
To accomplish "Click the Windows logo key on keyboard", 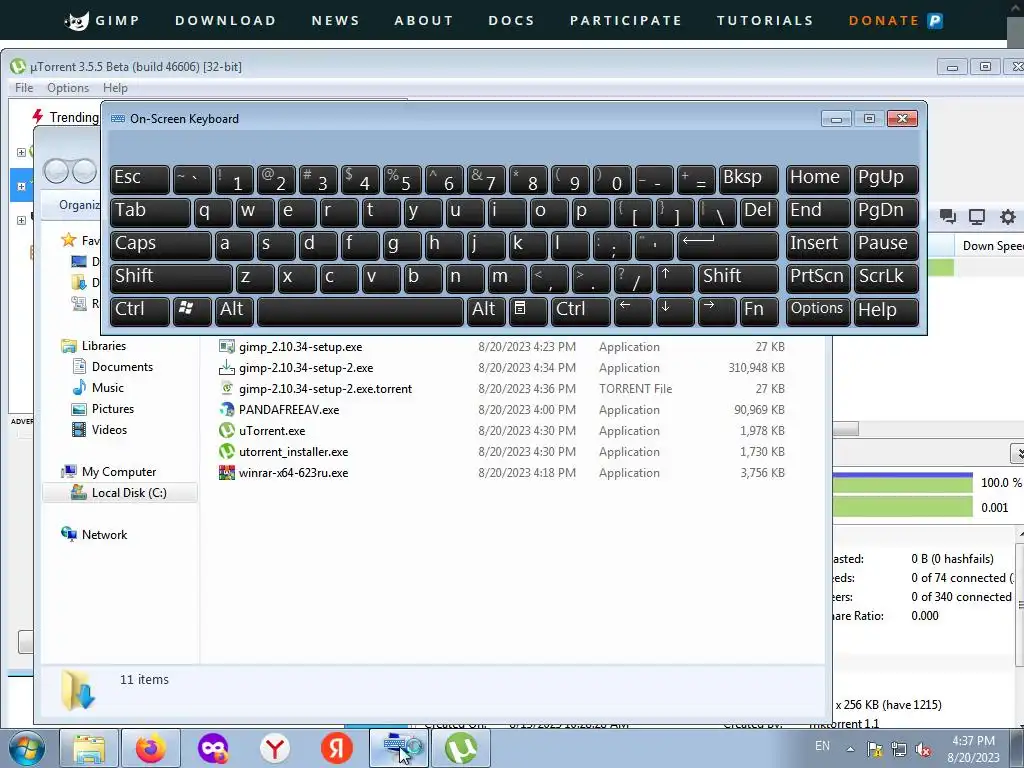I will [x=192, y=311].
